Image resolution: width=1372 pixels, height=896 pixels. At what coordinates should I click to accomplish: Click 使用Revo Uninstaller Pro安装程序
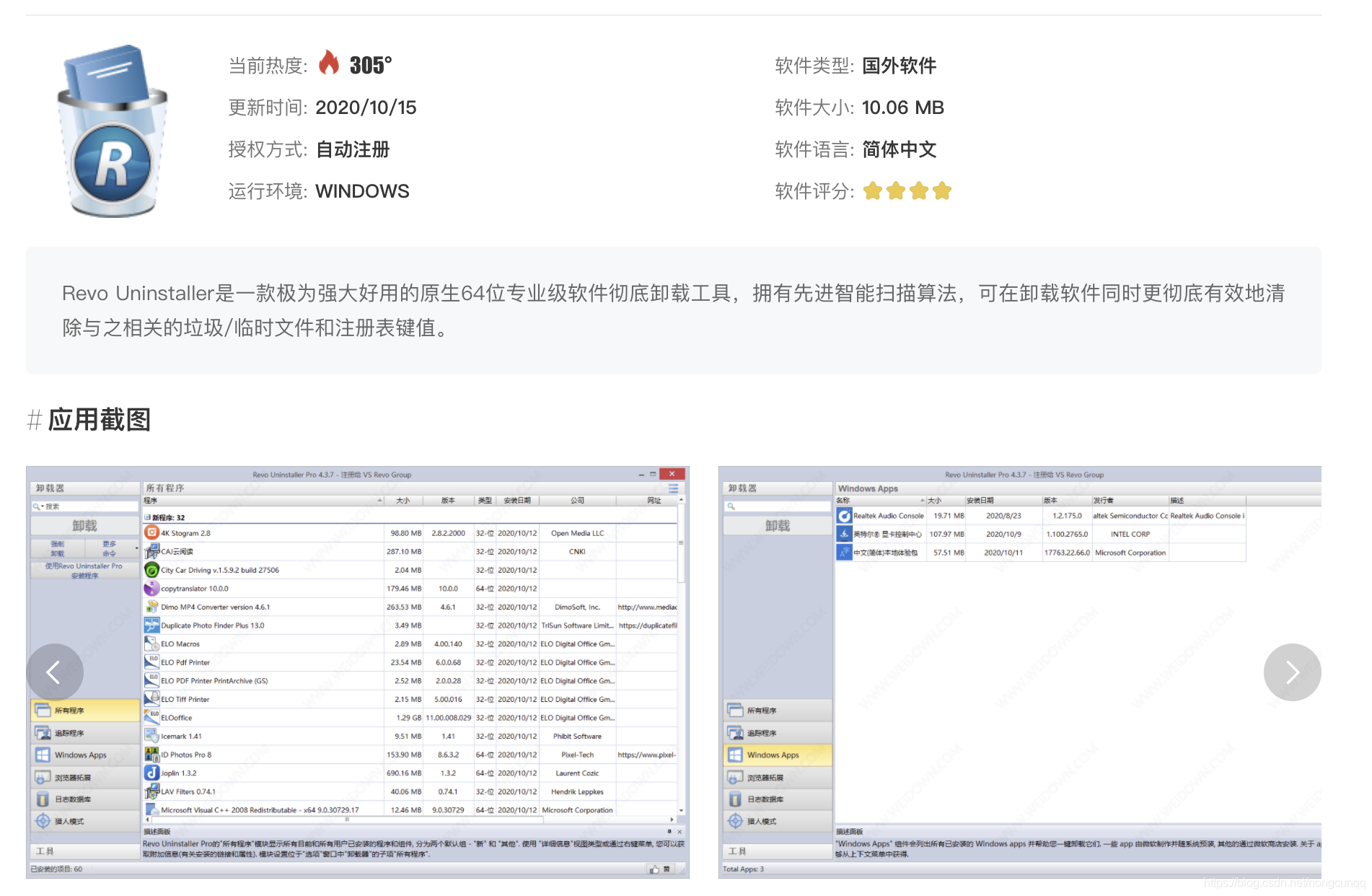[84, 571]
